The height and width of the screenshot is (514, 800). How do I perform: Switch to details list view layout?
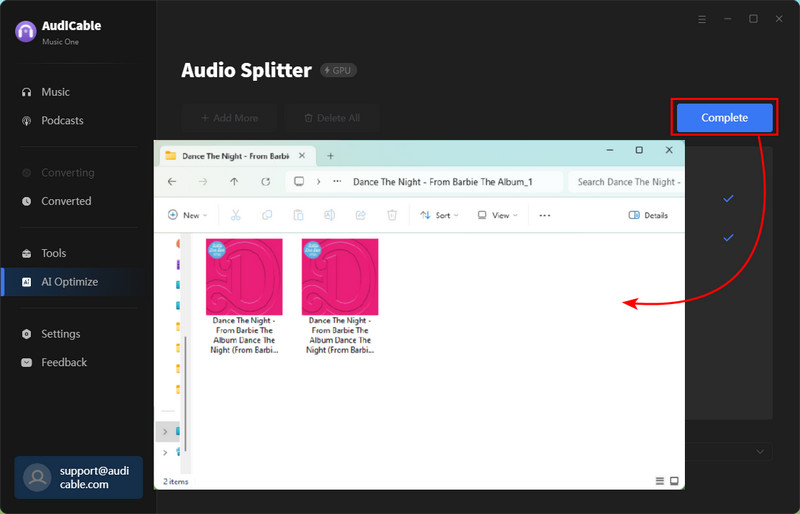[660, 481]
